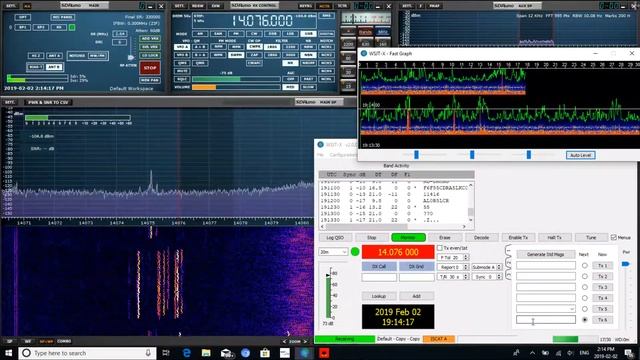The image size is (640, 360).
Task: Select the USB demodulation mode
Action: [308, 33]
